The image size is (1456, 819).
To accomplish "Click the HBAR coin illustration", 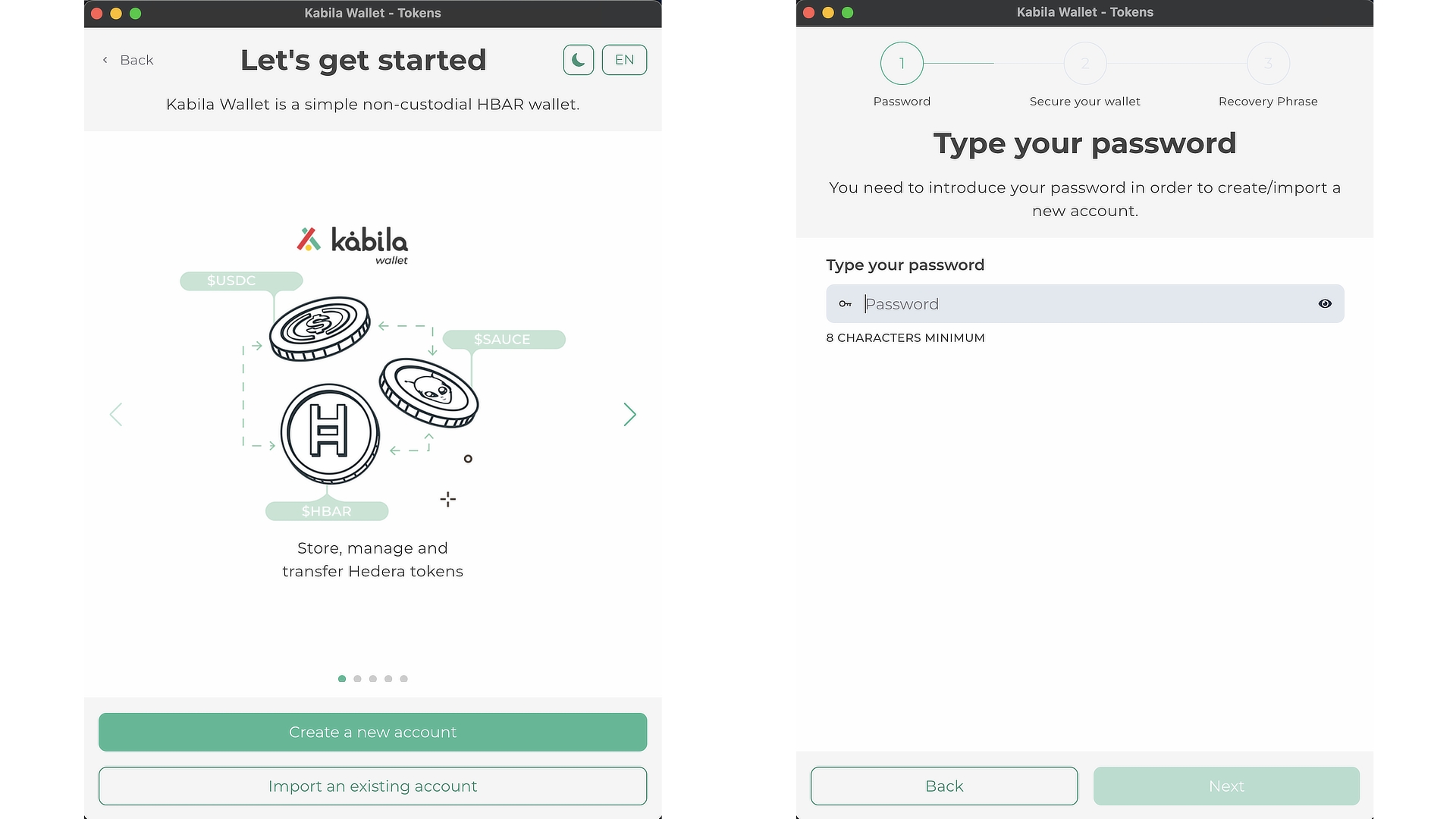I will tap(330, 433).
